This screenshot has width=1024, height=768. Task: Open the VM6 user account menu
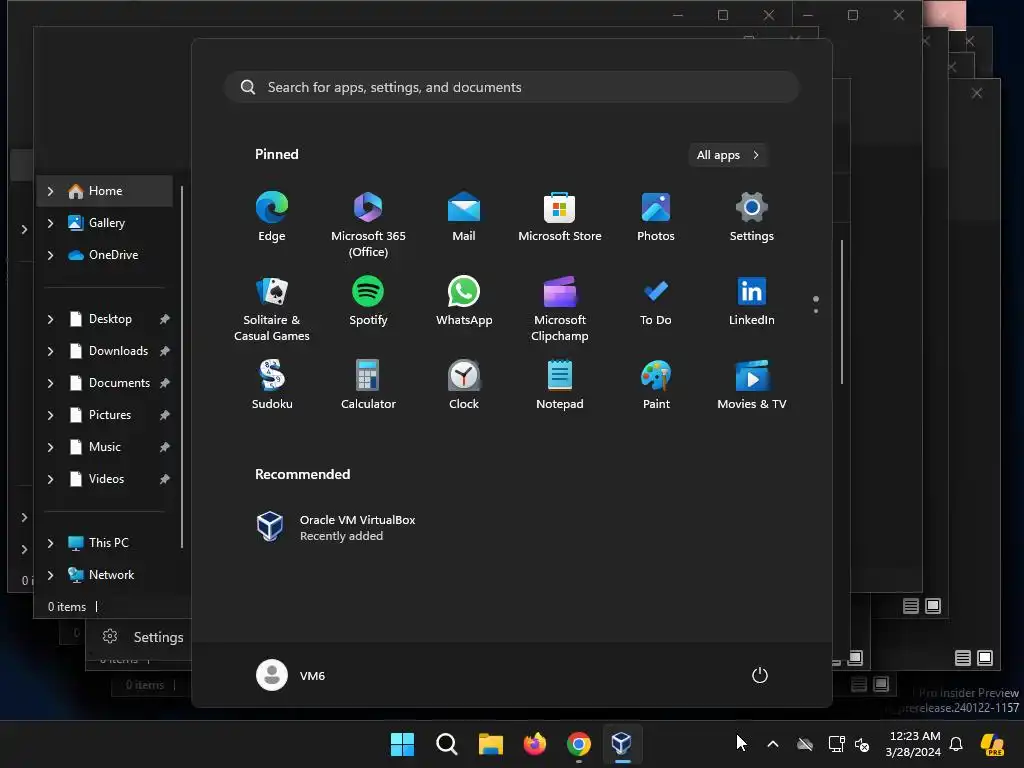pos(291,675)
